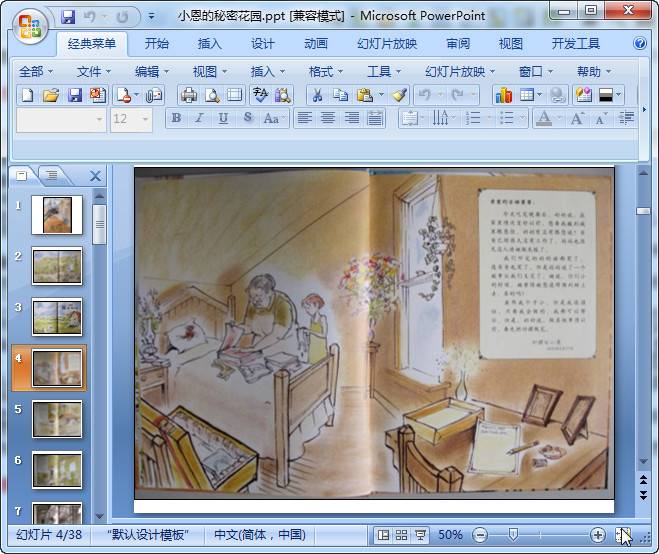The height and width of the screenshot is (554, 659).
Task: Click the print (printer) icon
Action: click(x=189, y=95)
